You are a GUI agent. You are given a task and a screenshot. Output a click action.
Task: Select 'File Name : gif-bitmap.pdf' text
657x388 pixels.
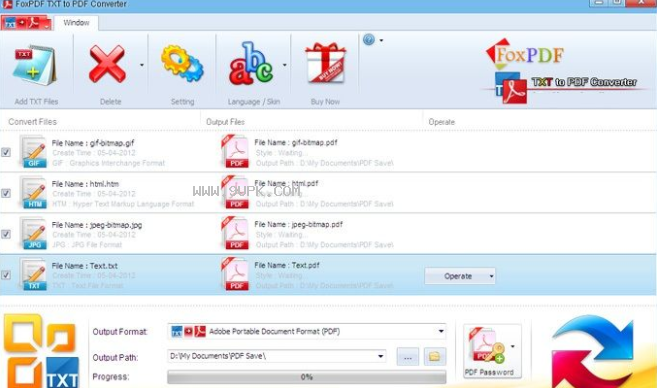point(296,142)
